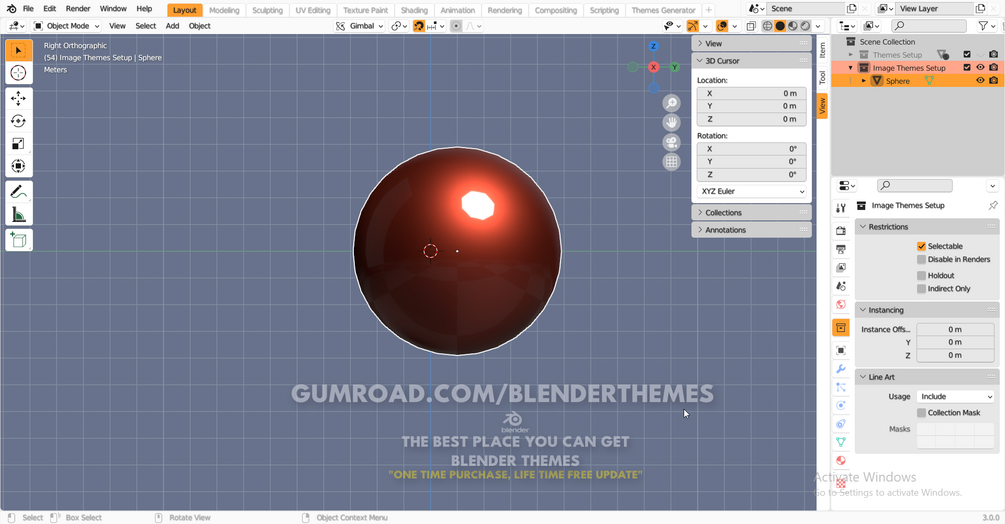Open the Object properties tab icon
This screenshot has width=1005, height=524.
841,350
